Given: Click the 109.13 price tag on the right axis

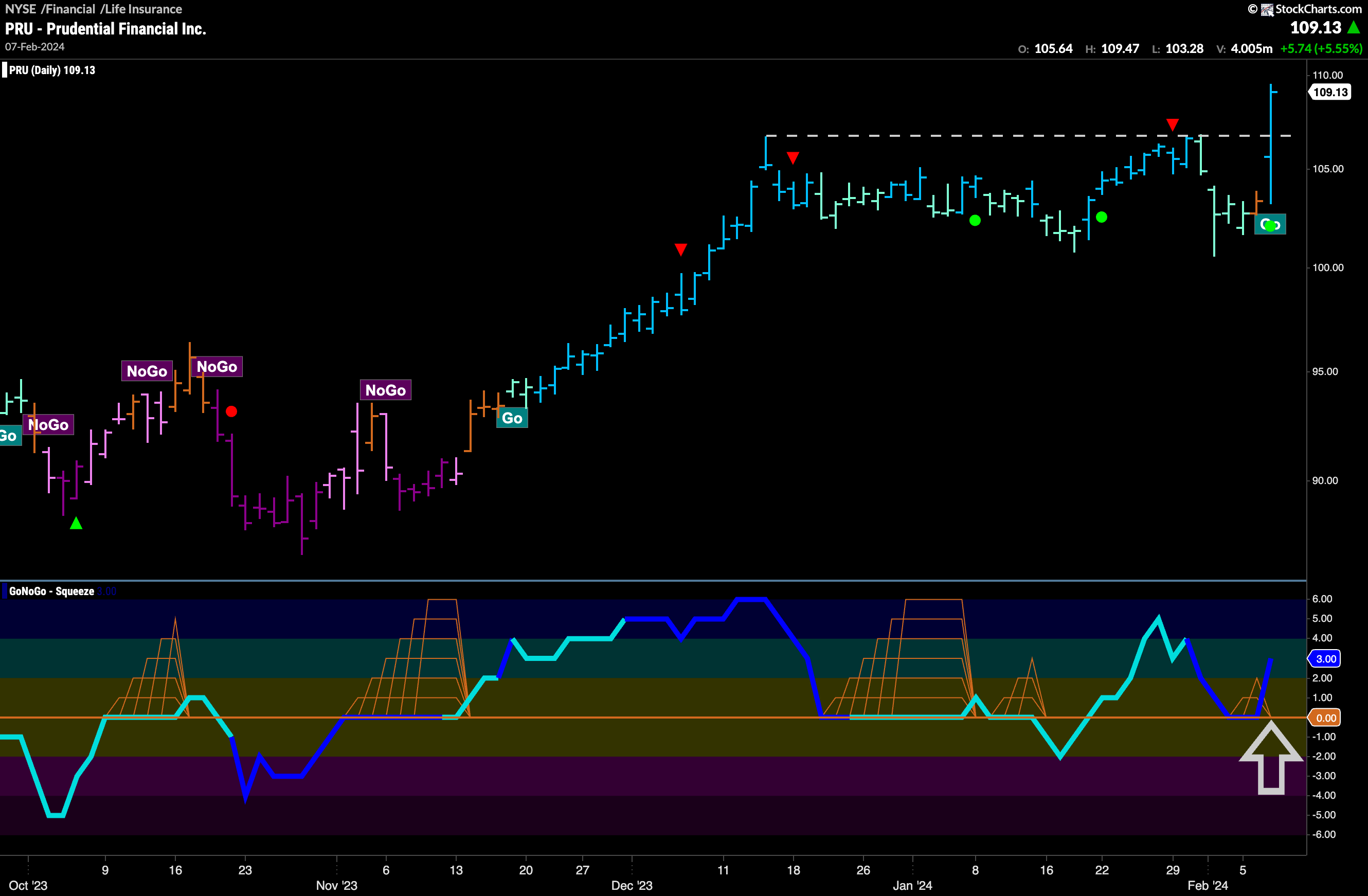Looking at the screenshot, I should (1330, 92).
